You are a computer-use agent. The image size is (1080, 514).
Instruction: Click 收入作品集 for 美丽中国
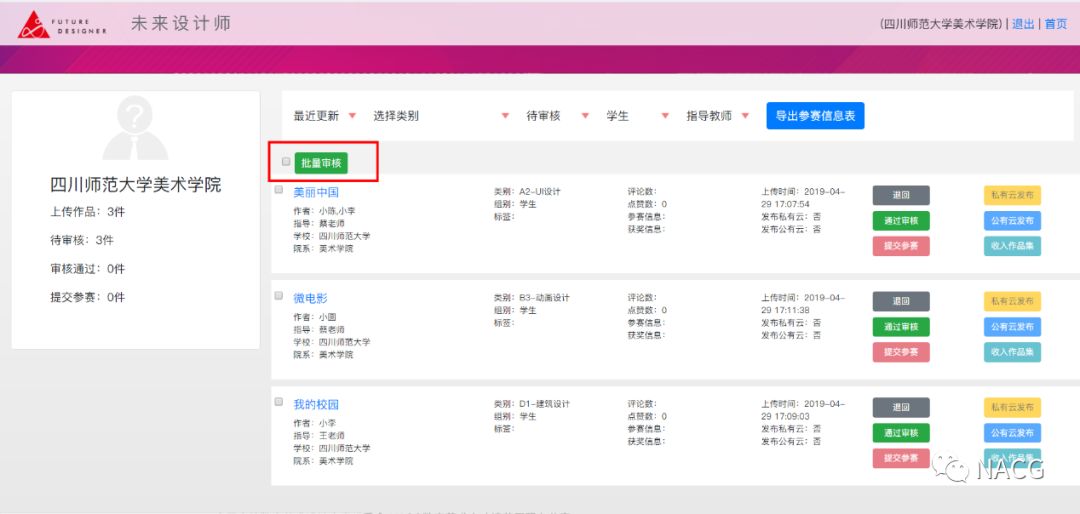pyautogui.click(x=1012, y=247)
